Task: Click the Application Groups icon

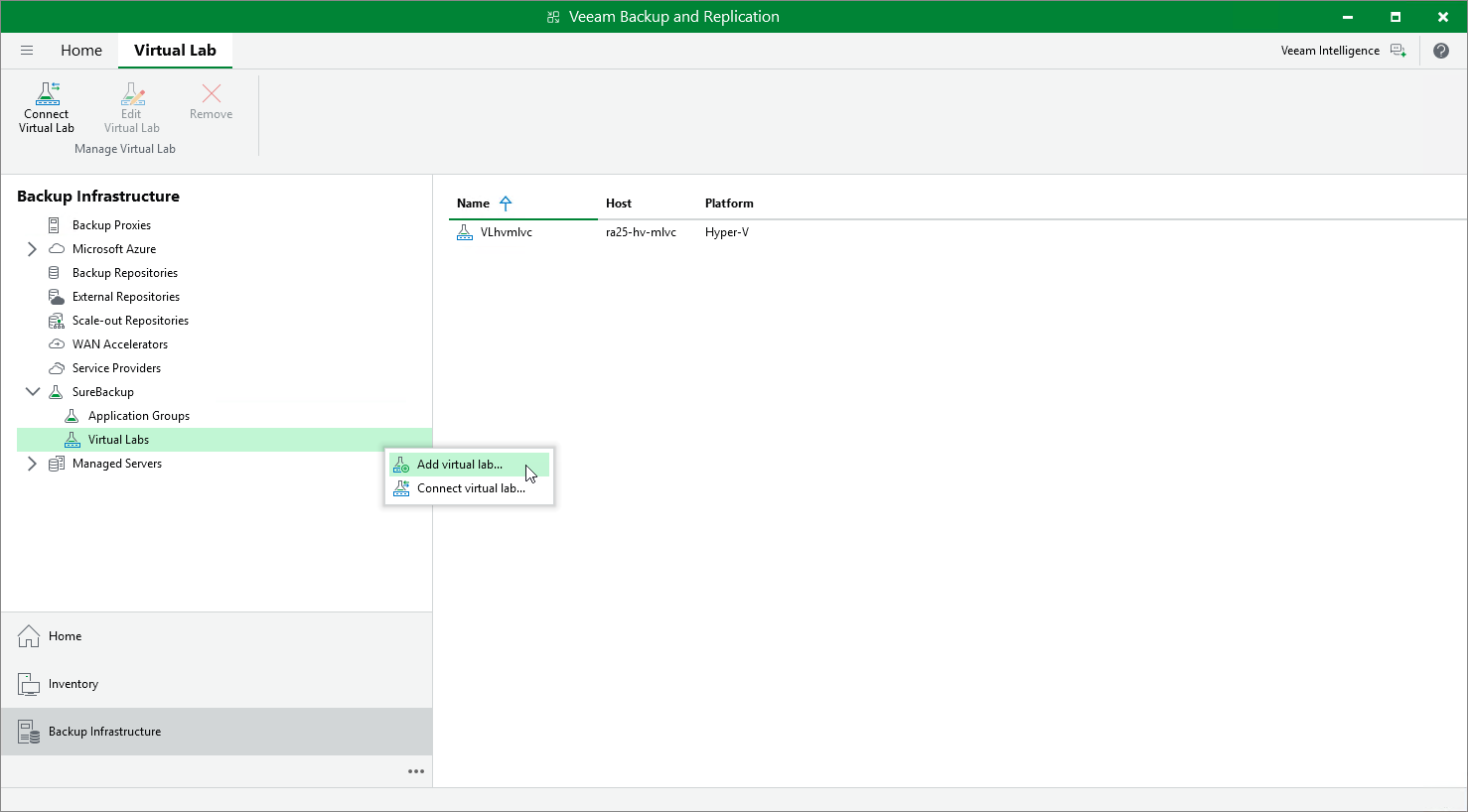Action: point(72,416)
